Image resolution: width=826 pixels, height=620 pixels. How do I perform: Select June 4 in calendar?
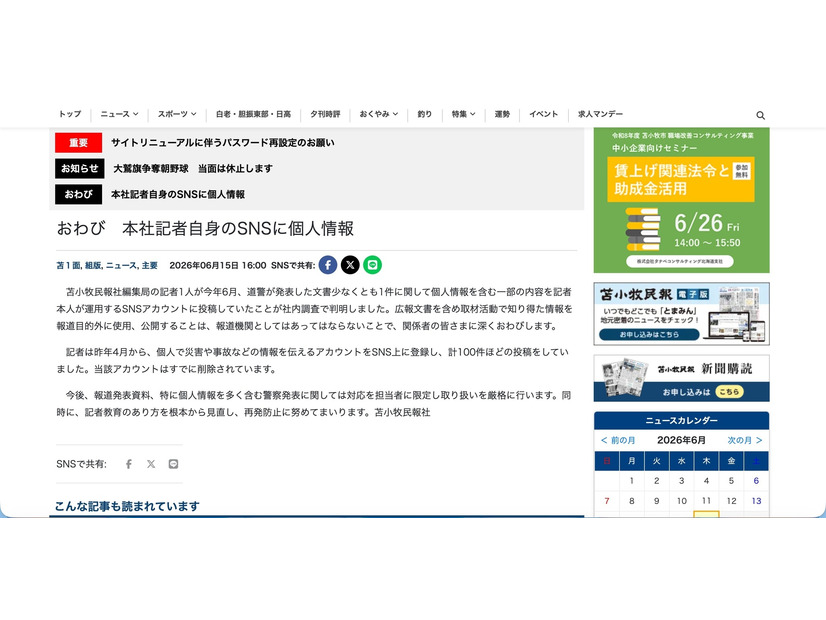pyautogui.click(x=706, y=481)
